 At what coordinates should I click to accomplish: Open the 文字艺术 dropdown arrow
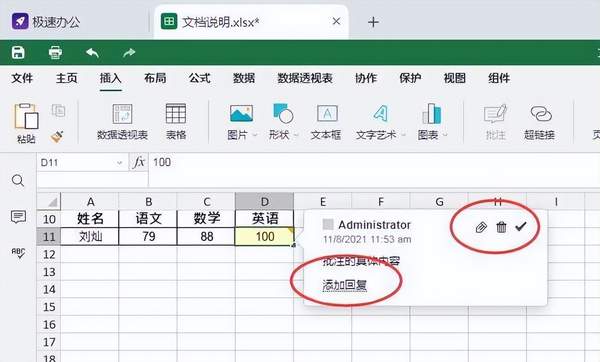(403, 135)
